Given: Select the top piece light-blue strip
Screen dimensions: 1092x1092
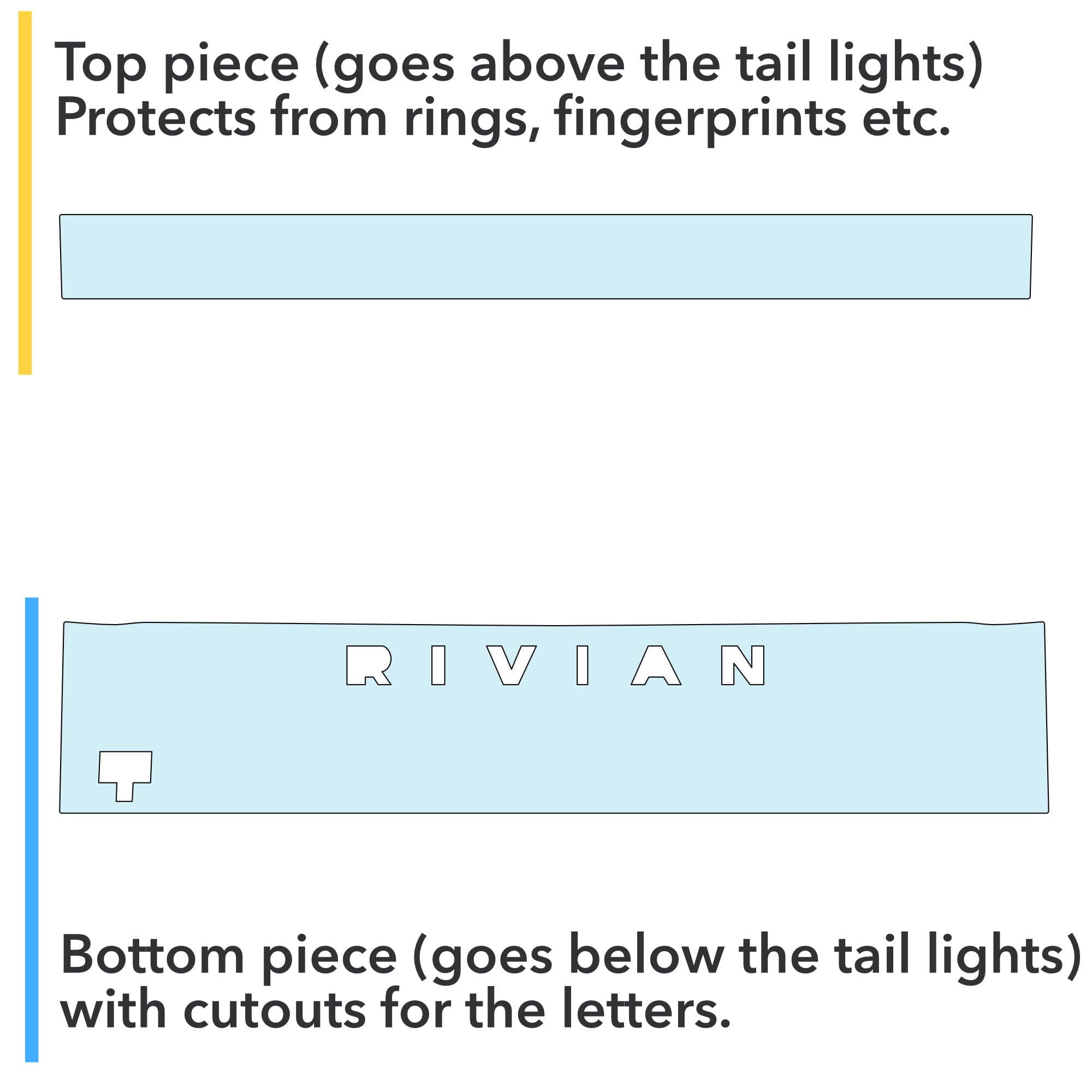Looking at the screenshot, I should point(545,256).
